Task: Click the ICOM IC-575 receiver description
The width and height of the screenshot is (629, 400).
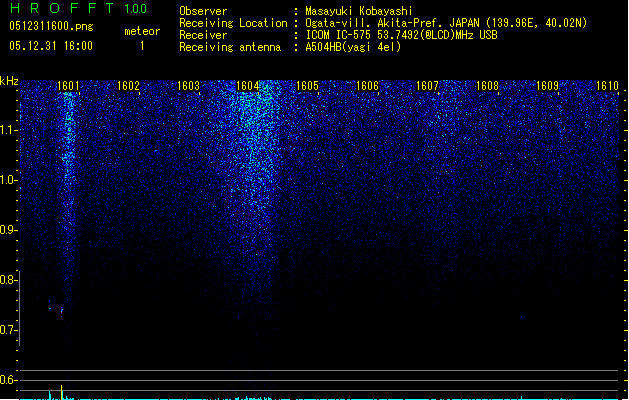Action: [401, 35]
